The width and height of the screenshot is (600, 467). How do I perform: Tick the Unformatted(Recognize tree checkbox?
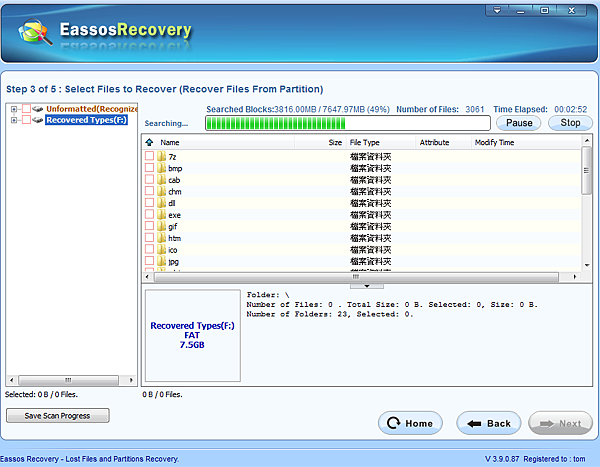(26, 109)
